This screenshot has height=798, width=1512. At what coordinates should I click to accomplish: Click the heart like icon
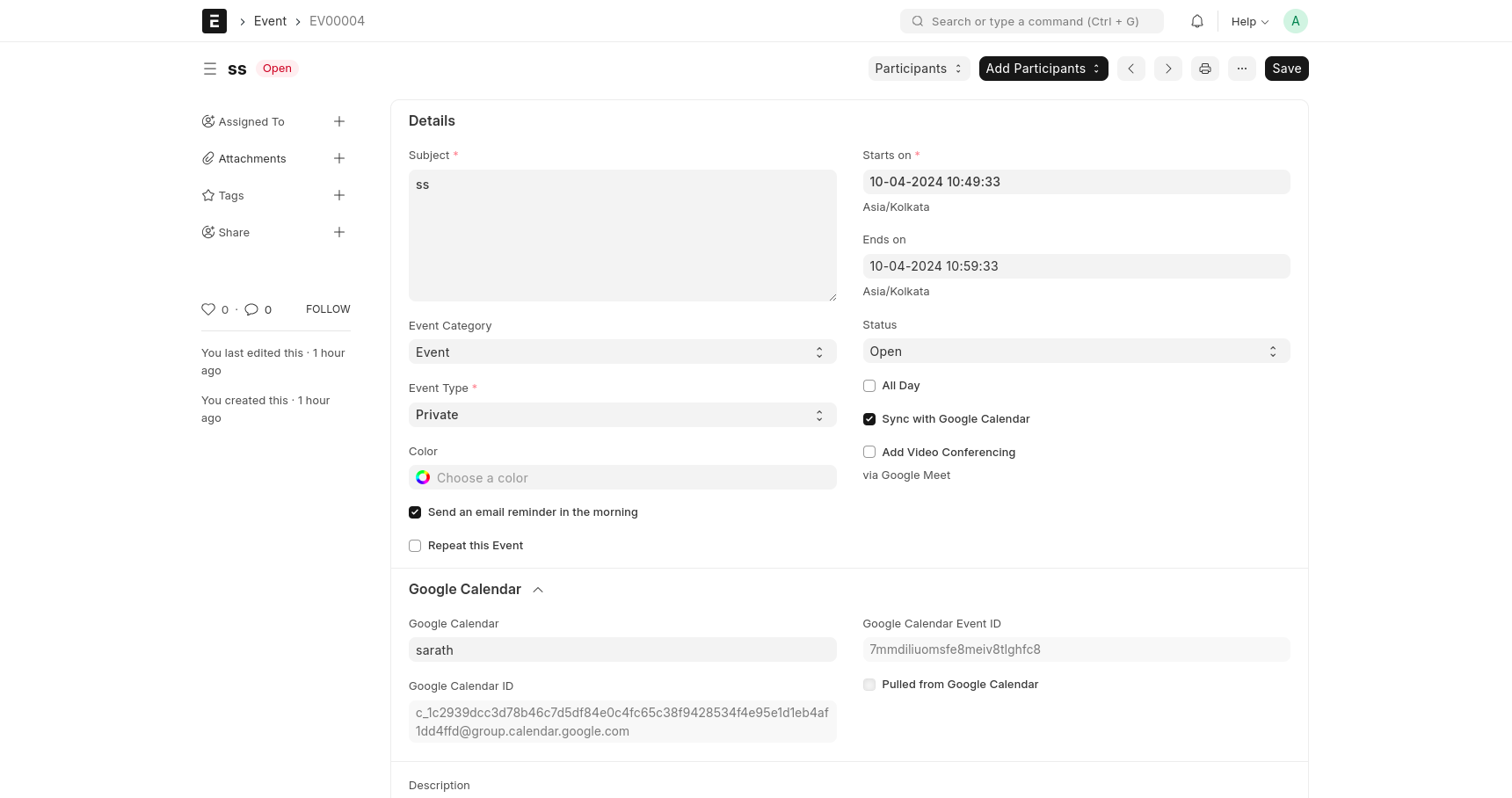(208, 309)
